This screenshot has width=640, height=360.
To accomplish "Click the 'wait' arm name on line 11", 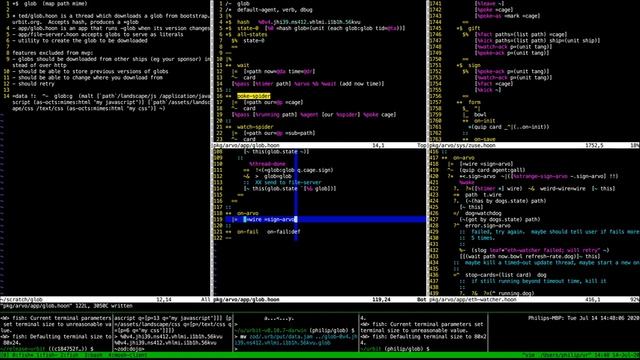I will coord(243,65).
